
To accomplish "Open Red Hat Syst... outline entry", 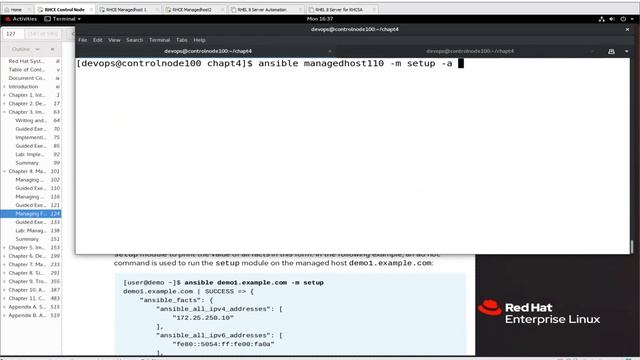I will [26, 61].
